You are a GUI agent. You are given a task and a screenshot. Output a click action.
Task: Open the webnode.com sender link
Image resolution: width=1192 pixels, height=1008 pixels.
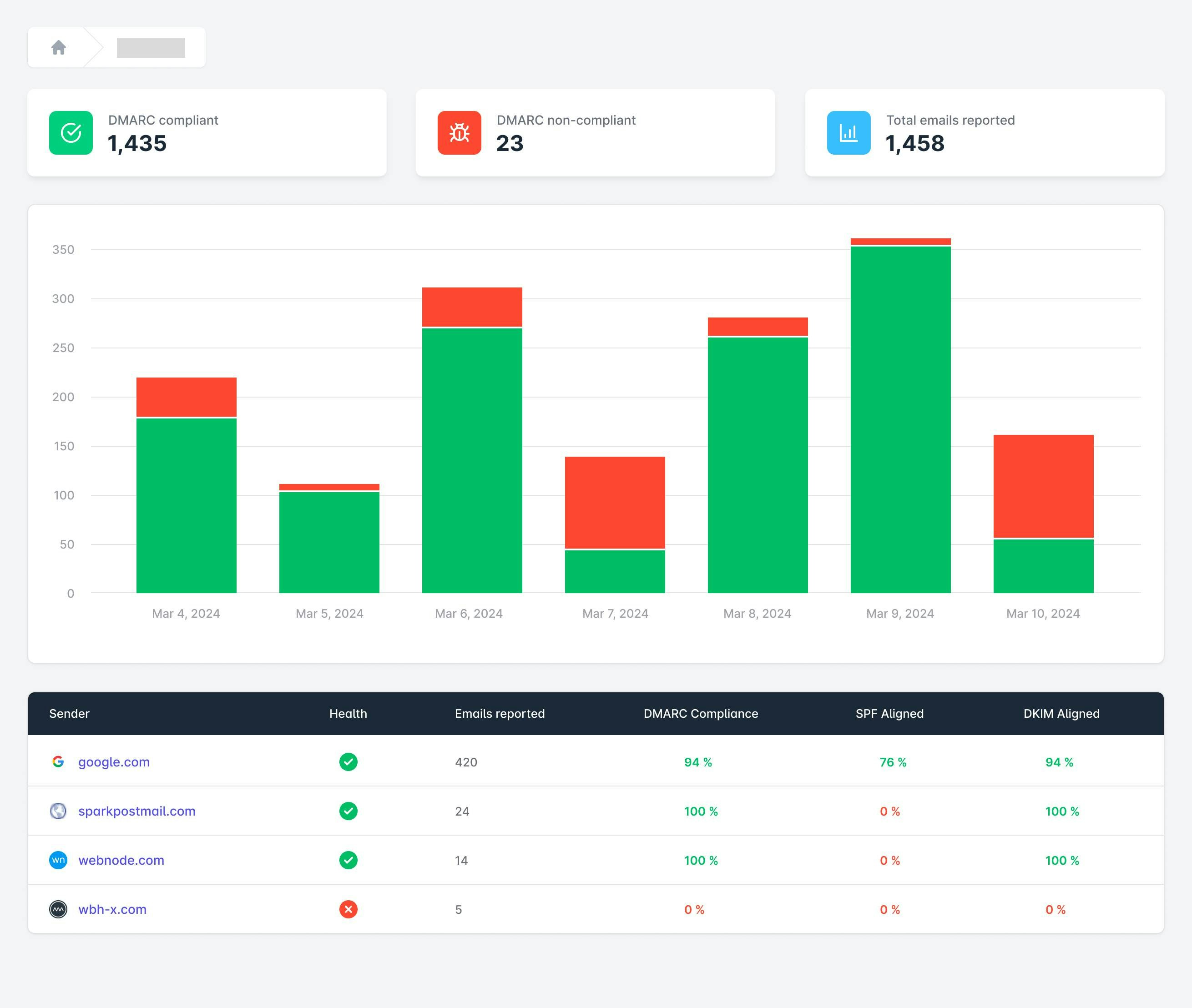tap(121, 860)
